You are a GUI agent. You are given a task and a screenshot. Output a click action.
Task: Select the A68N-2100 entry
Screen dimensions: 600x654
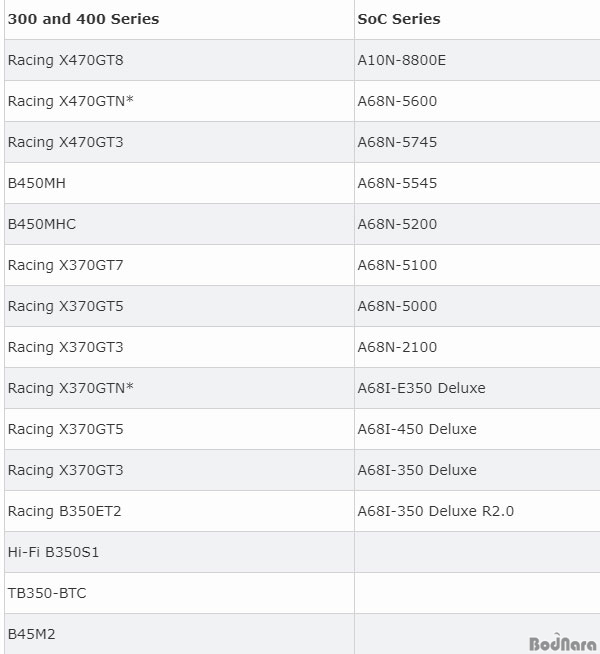coord(397,347)
